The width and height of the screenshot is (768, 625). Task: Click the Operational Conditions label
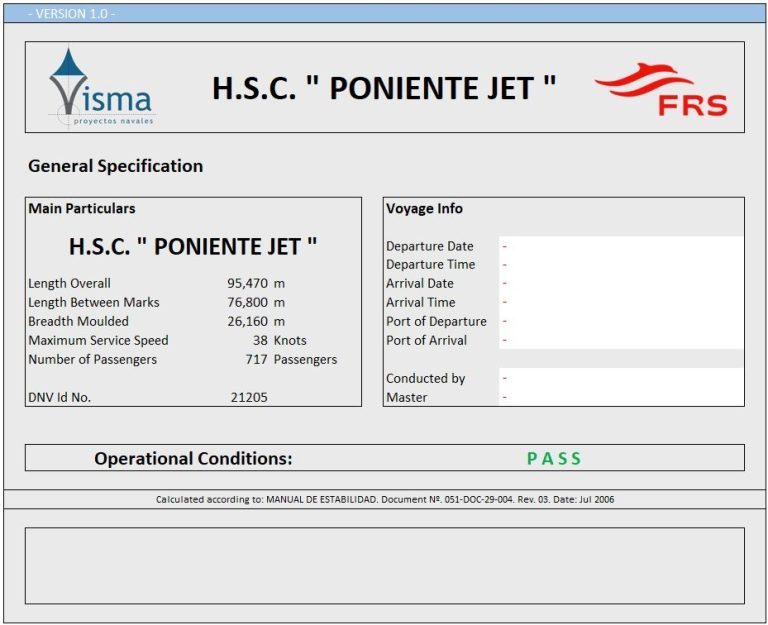coord(193,458)
